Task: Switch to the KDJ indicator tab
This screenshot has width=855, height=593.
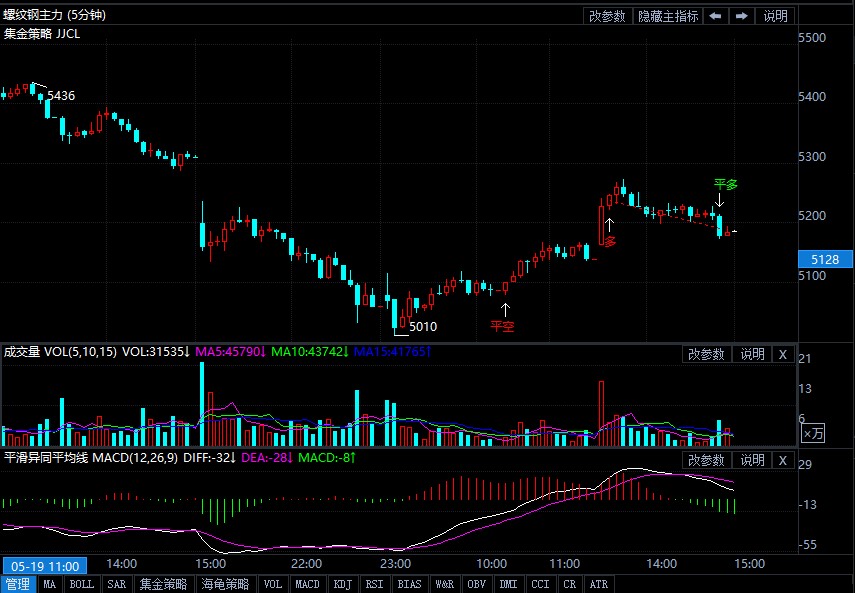Action: 342,584
